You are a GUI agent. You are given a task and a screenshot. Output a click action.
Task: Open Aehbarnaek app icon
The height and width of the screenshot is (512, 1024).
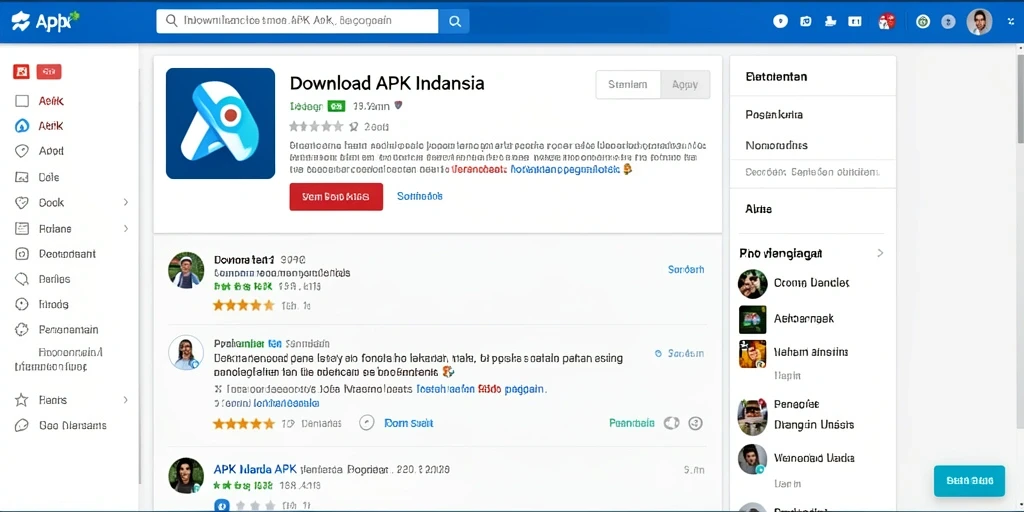point(752,319)
